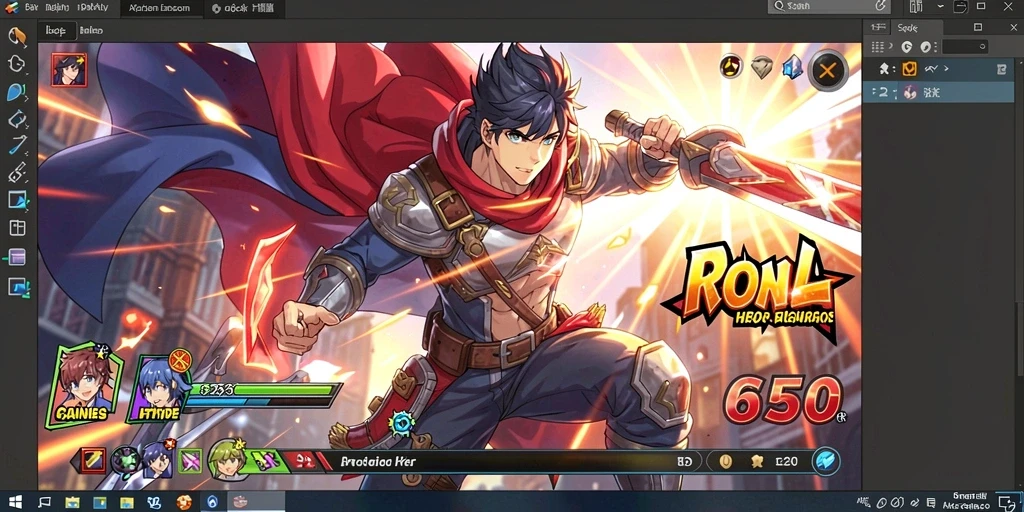Expand the chevron beside the grid icon in right panel
This screenshot has width=1024, height=512.
click(x=891, y=46)
